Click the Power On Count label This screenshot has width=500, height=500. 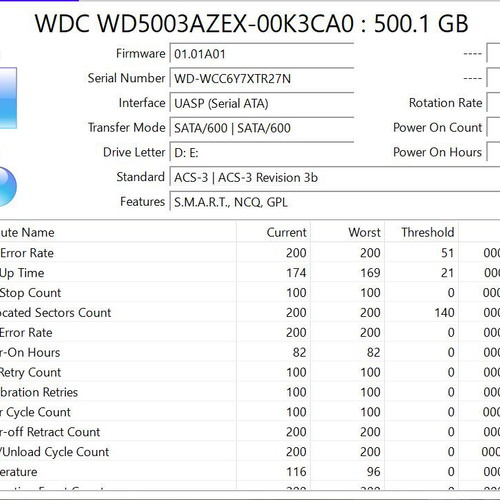click(437, 127)
